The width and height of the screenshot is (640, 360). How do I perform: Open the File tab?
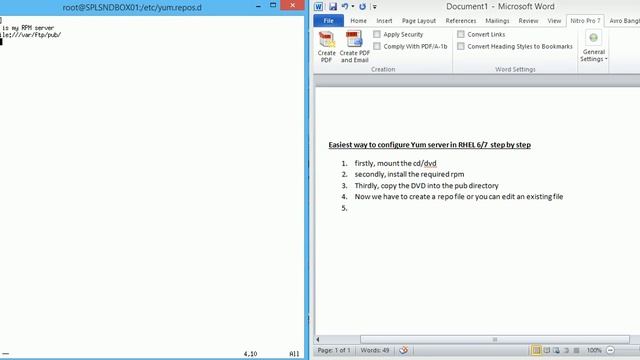329,20
